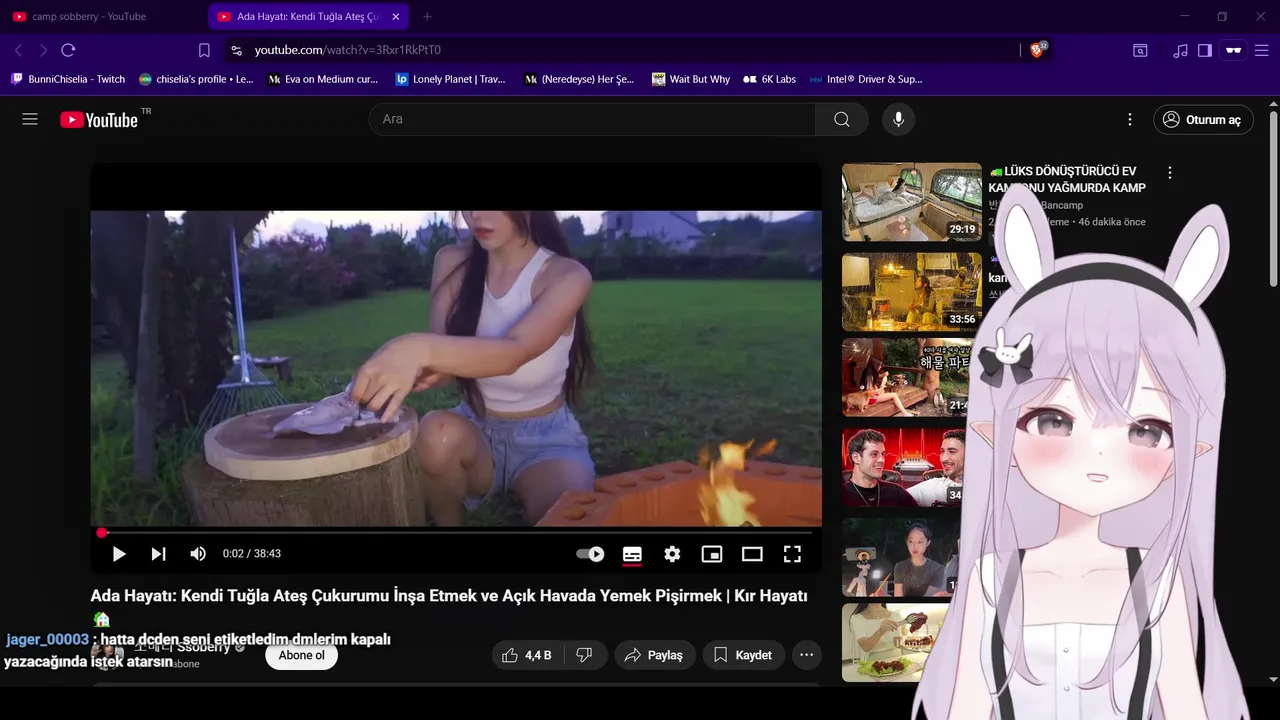This screenshot has width=1280, height=720.
Task: Enter fullscreen mode
Action: click(x=792, y=553)
